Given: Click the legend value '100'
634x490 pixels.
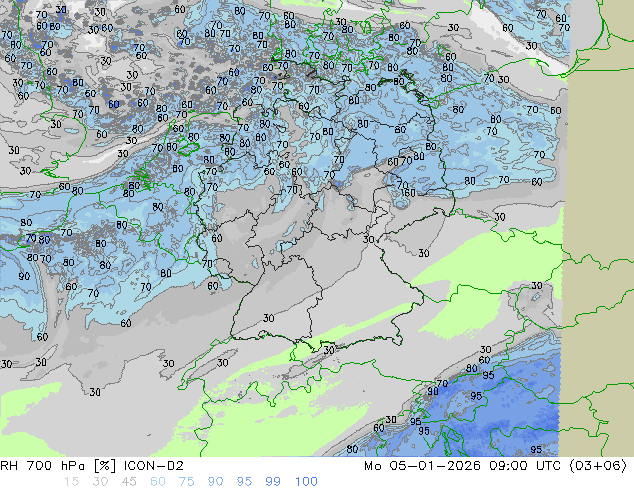Looking at the screenshot, I should 306,482.
